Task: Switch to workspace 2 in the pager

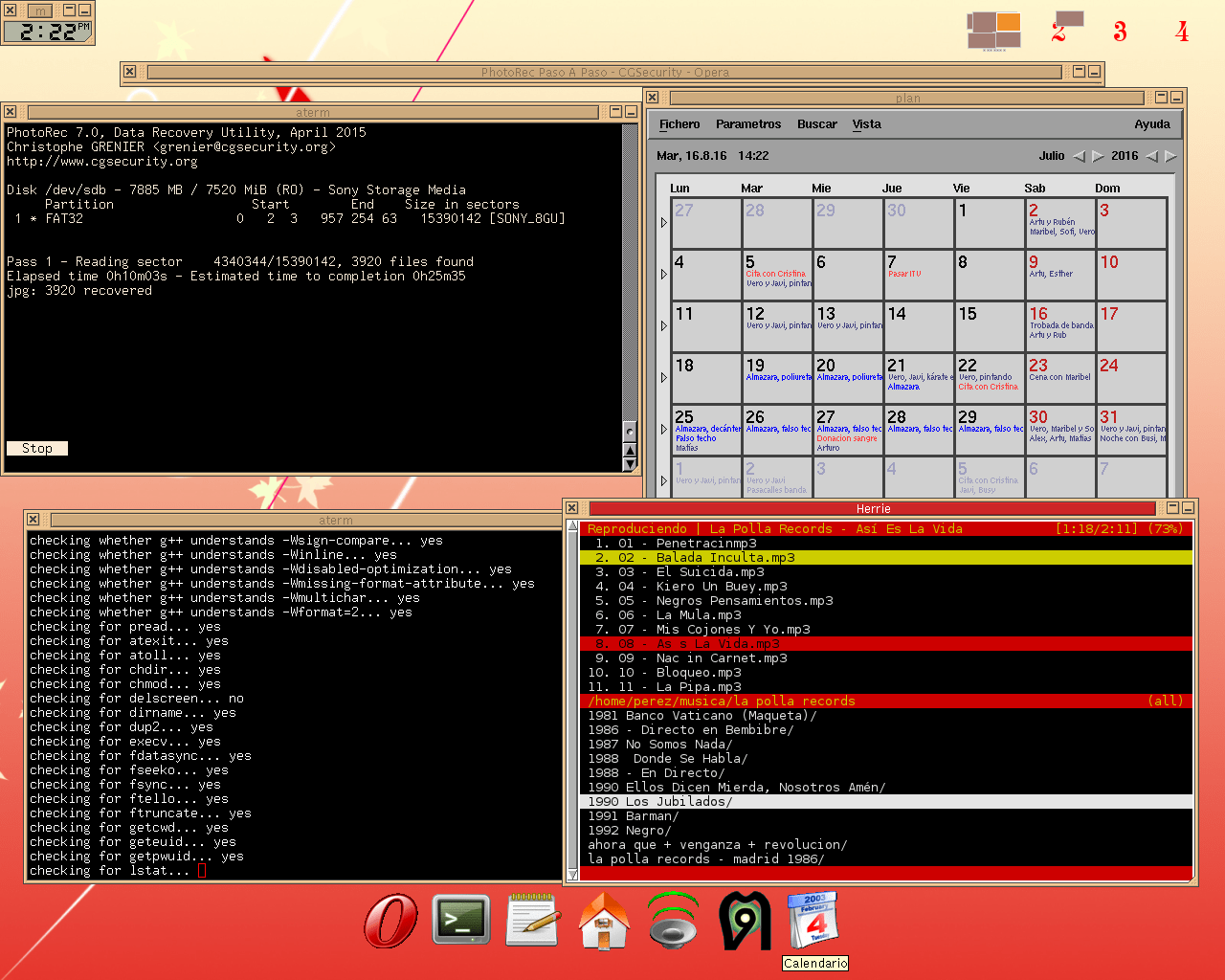Action: [1058, 31]
